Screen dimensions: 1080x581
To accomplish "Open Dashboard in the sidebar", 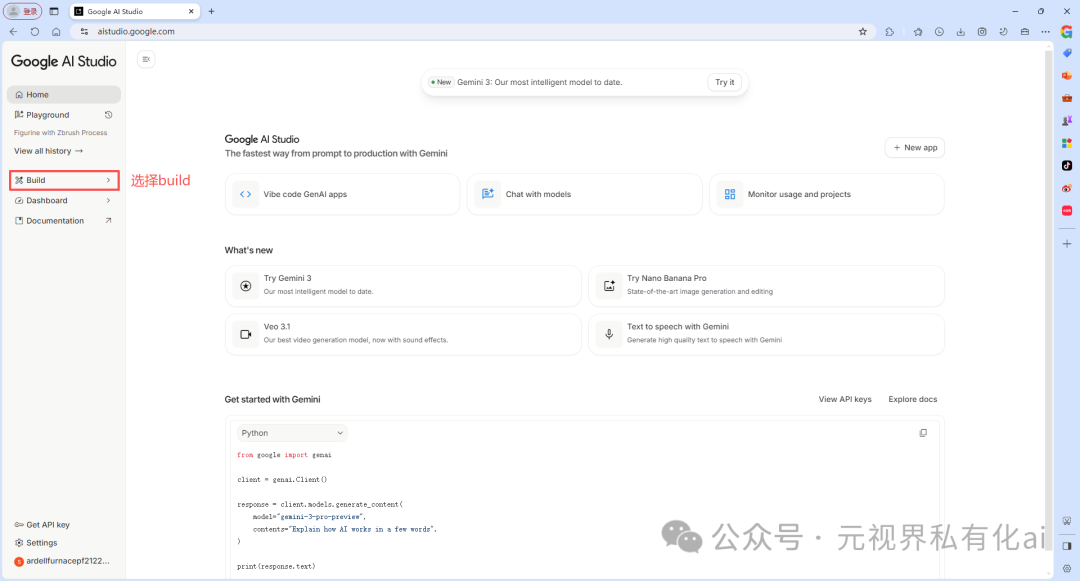I will pyautogui.click(x=63, y=200).
